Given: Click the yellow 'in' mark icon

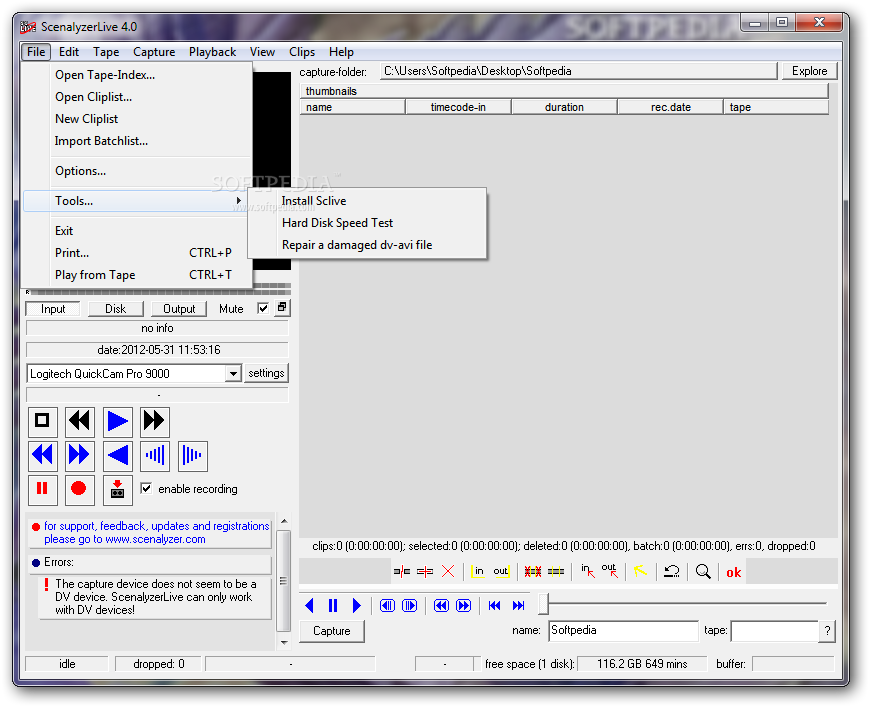Looking at the screenshot, I should [x=478, y=572].
